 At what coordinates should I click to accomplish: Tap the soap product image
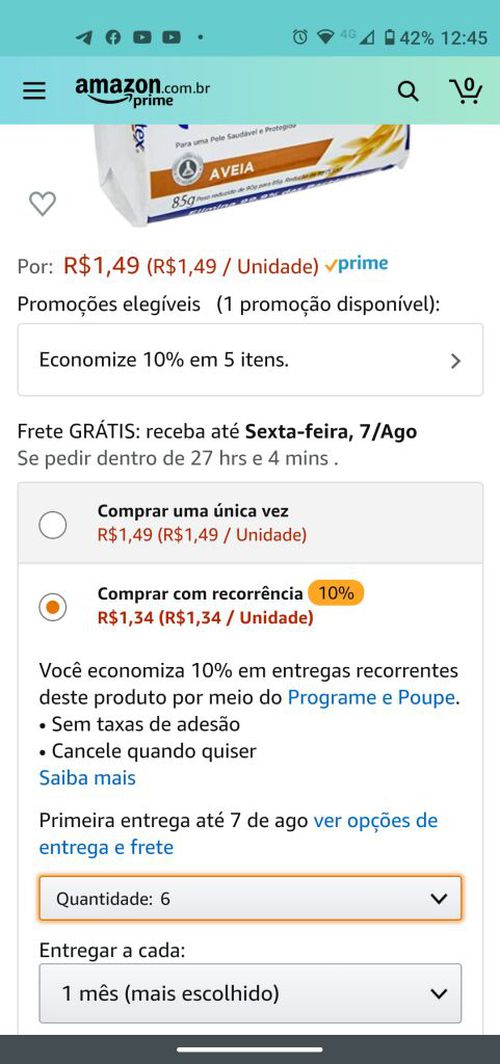pyautogui.click(x=251, y=173)
